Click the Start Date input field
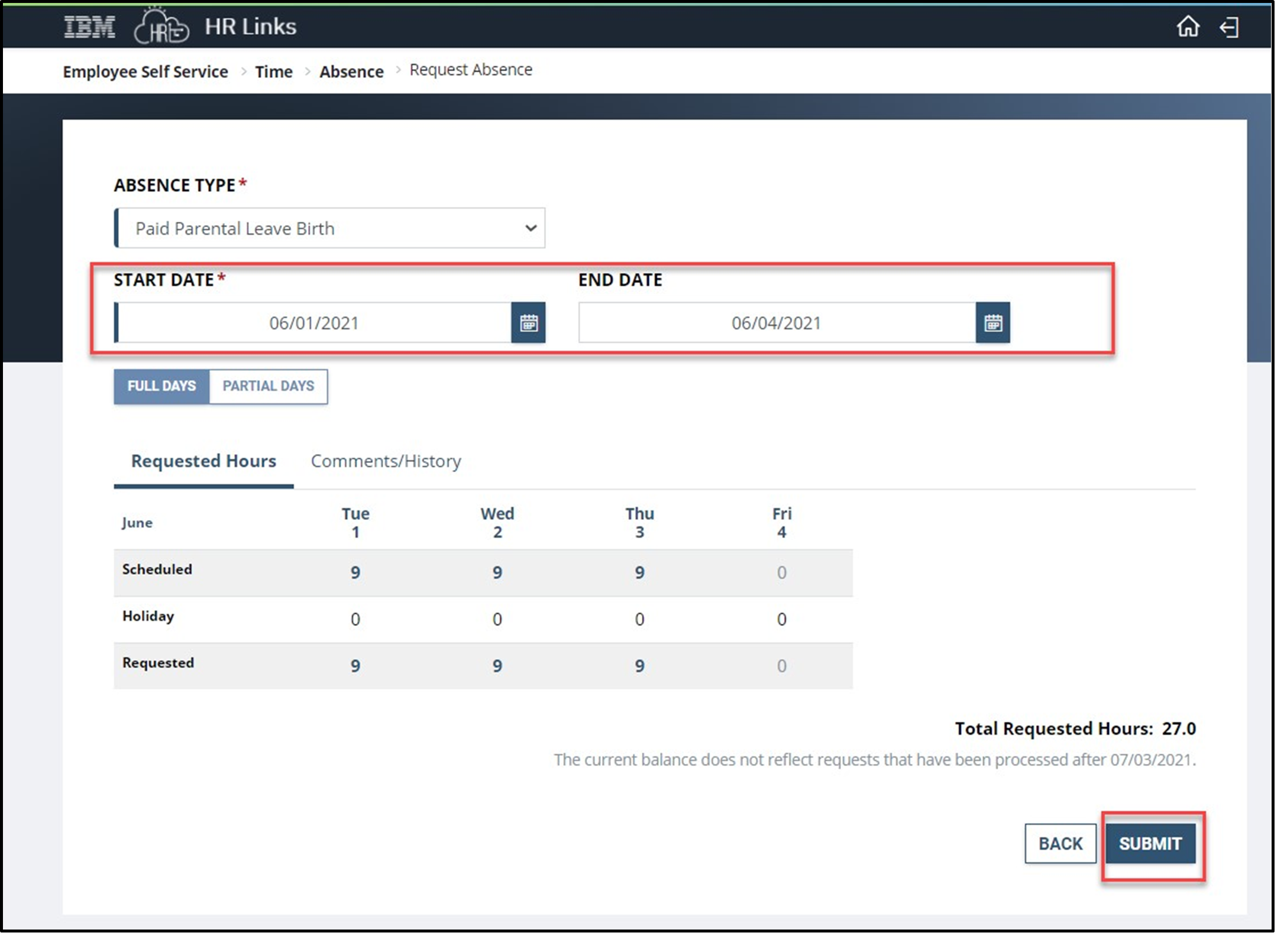The width and height of the screenshot is (1284, 952). (313, 323)
